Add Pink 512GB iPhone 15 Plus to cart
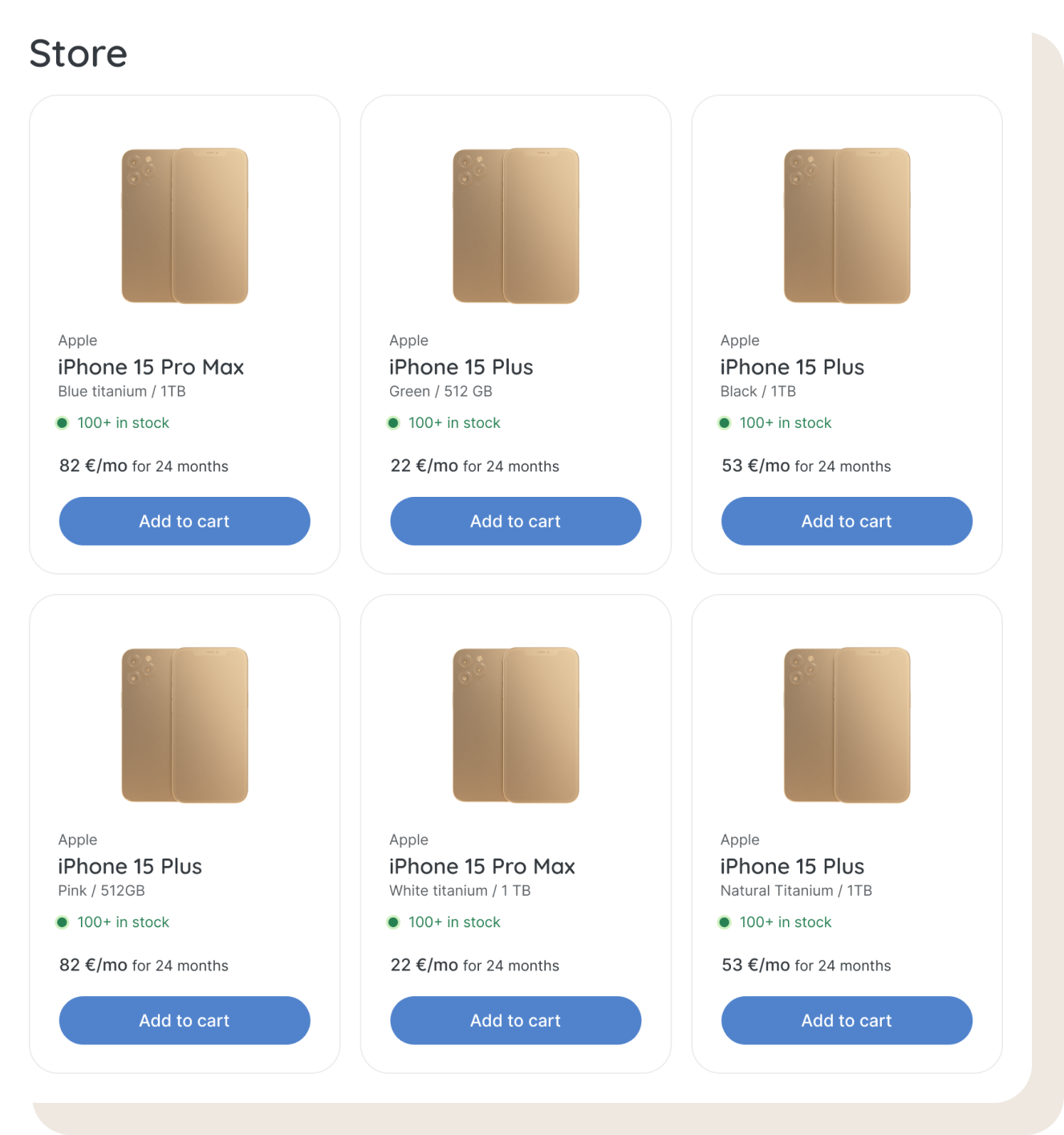This screenshot has width=1064, height=1135. (185, 1020)
